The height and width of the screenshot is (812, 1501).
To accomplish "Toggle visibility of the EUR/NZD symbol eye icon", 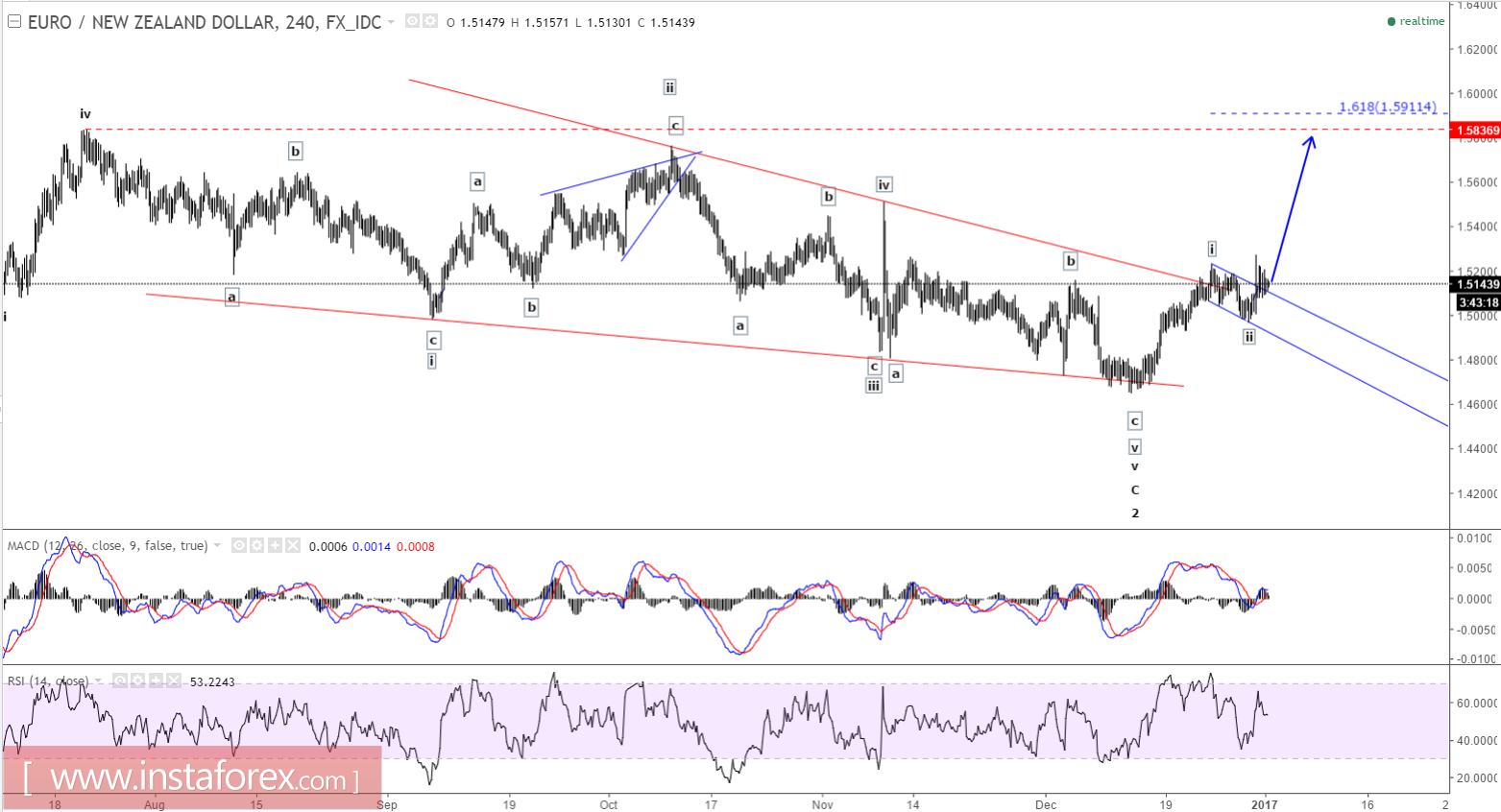I will point(412,20).
